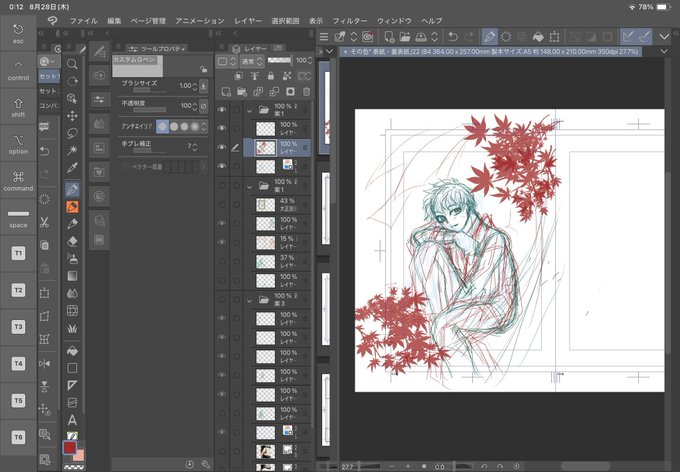Screen dimensions: 680x472
Task: Select the Move layer tool
Action: [x=72, y=116]
